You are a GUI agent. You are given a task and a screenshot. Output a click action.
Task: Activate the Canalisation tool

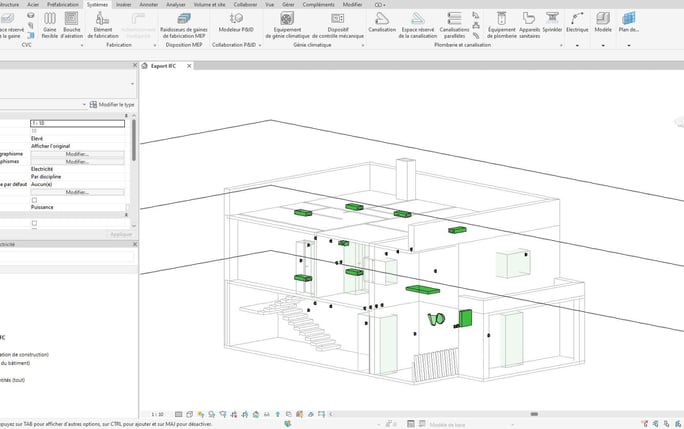(382, 23)
